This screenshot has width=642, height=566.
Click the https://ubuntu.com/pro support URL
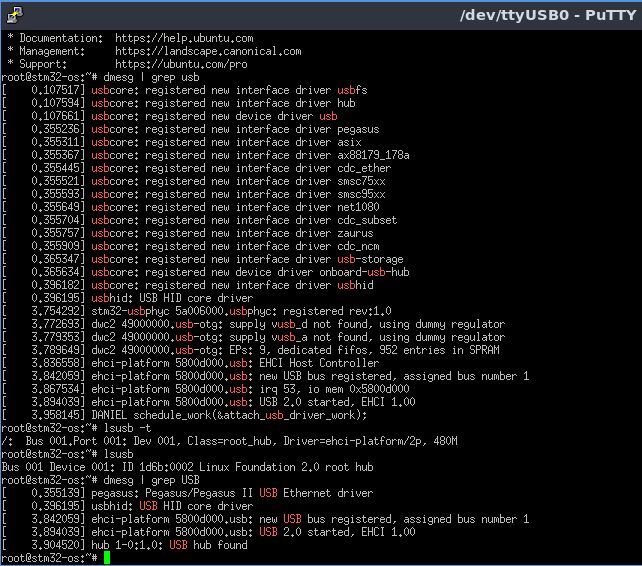(x=181, y=64)
